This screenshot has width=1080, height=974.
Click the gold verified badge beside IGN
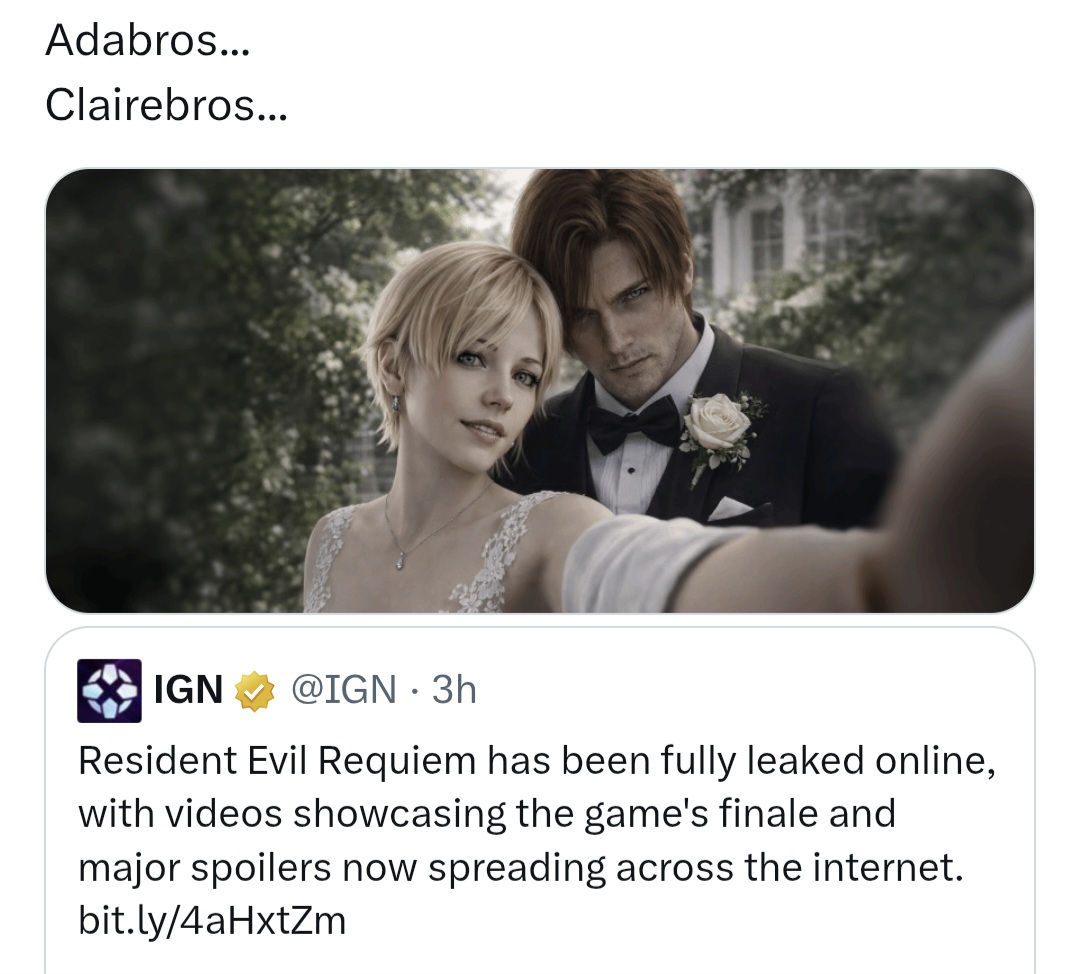tap(255, 690)
